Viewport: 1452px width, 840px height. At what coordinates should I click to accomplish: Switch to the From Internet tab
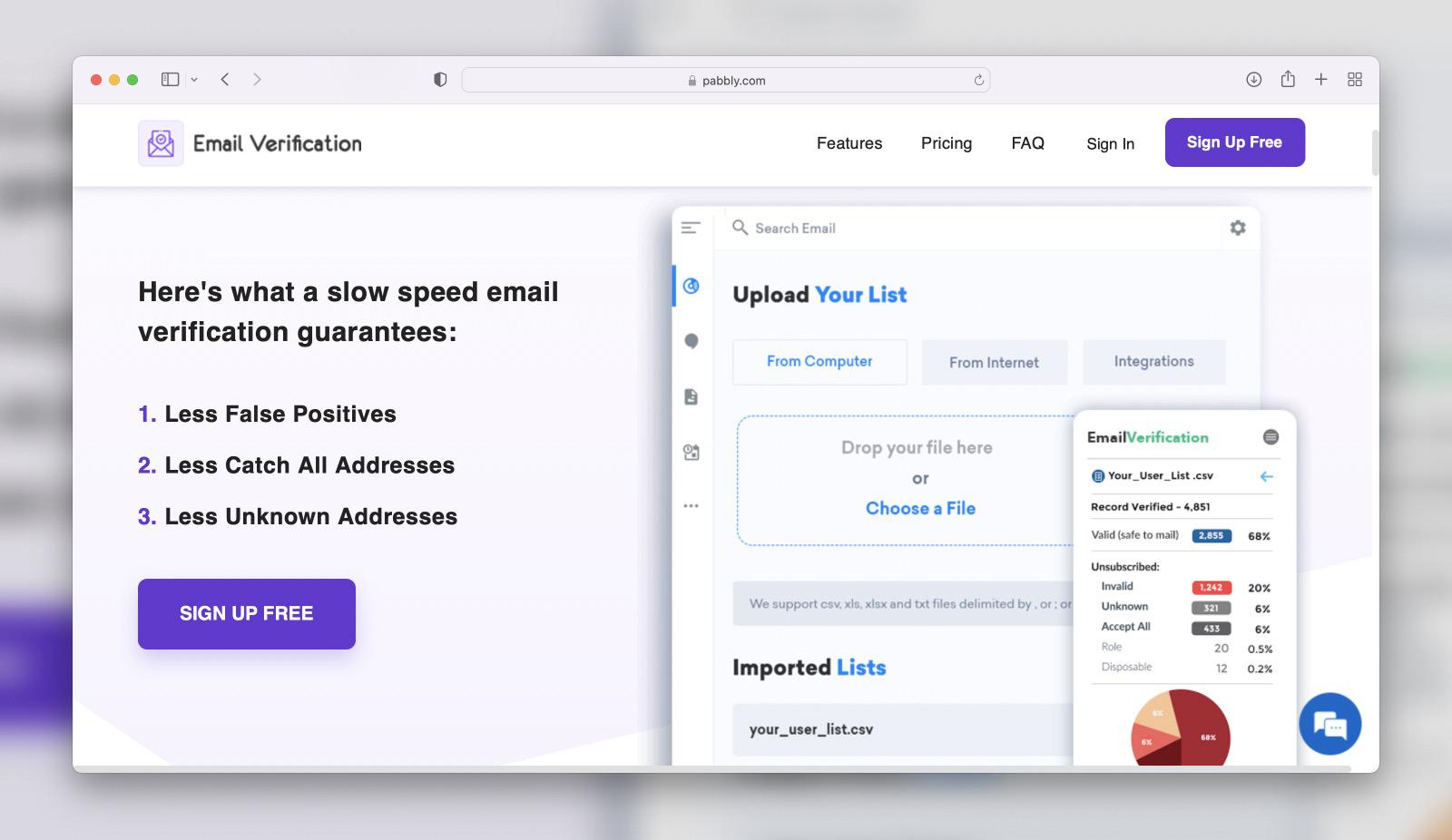tap(995, 363)
